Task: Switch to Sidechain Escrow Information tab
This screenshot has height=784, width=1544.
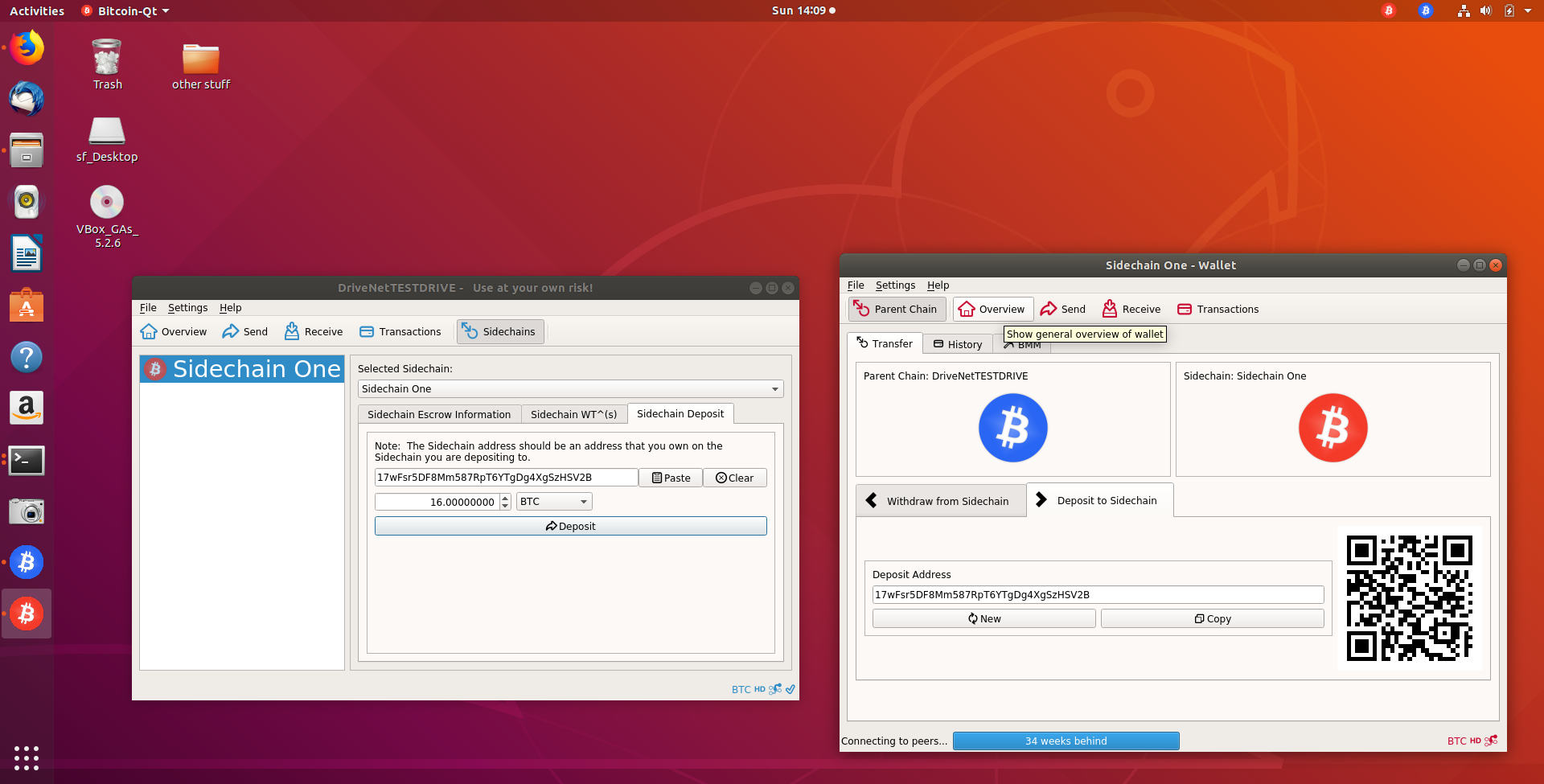Action: coord(439,414)
